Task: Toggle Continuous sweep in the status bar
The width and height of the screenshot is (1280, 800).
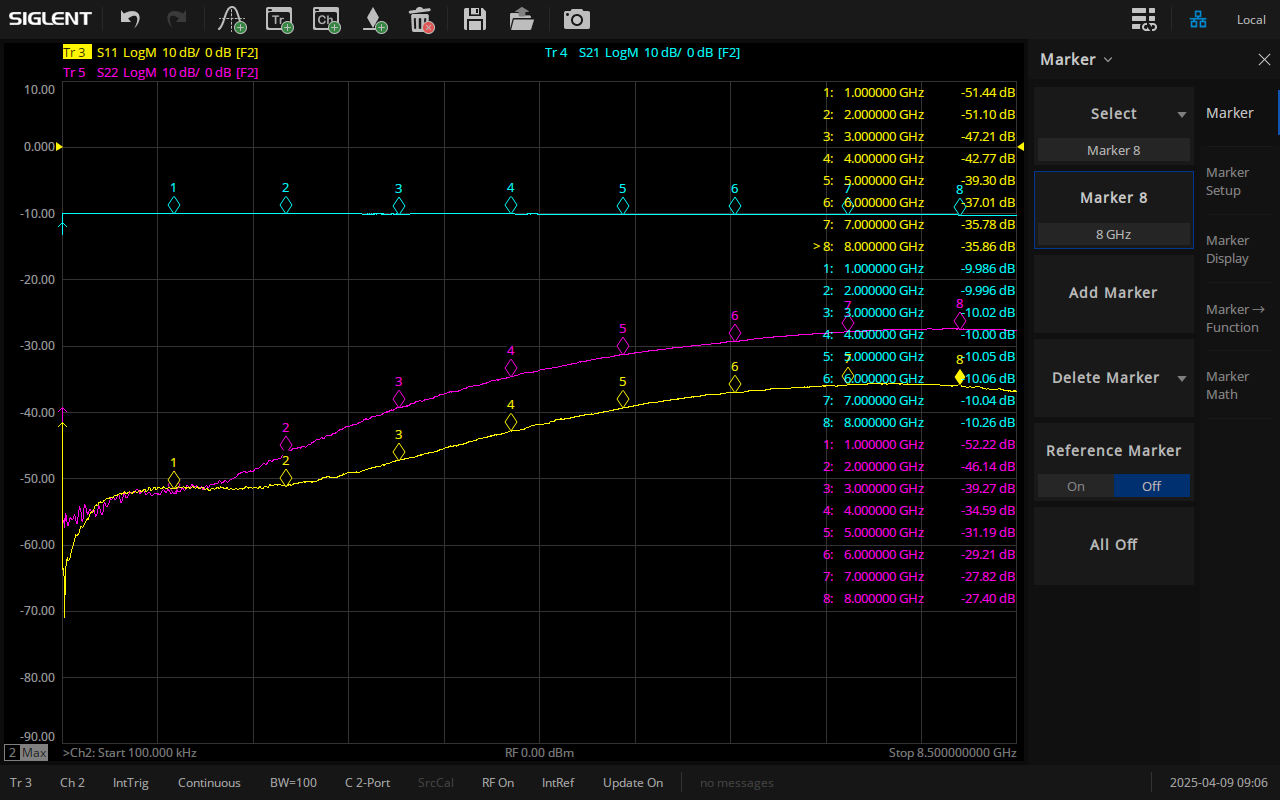Action: point(209,783)
